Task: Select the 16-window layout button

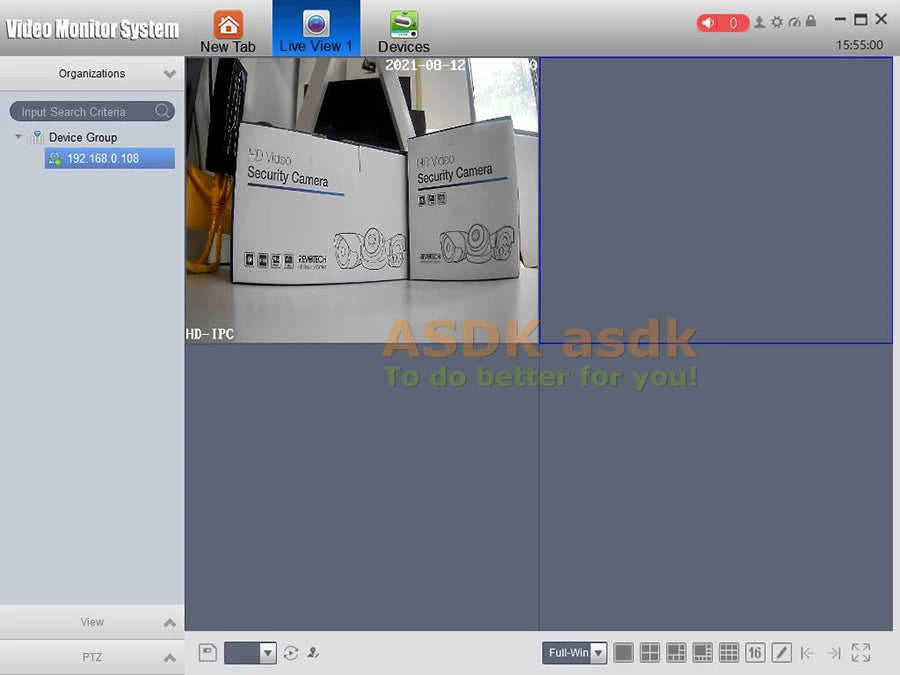Action: [755, 653]
